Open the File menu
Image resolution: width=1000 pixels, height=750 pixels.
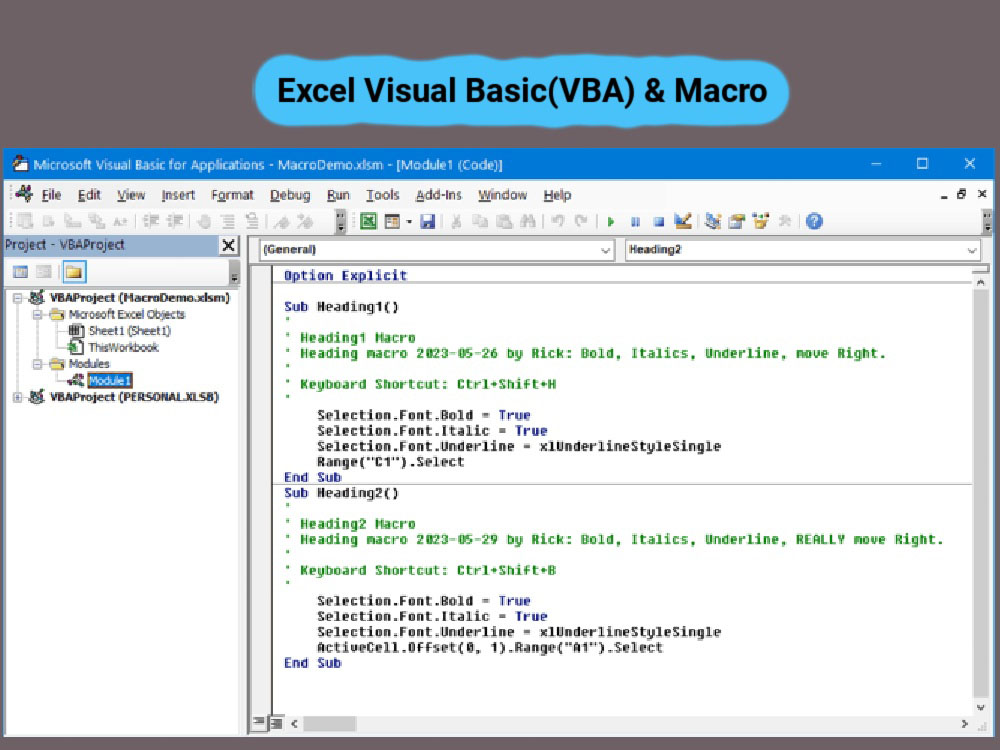point(51,195)
